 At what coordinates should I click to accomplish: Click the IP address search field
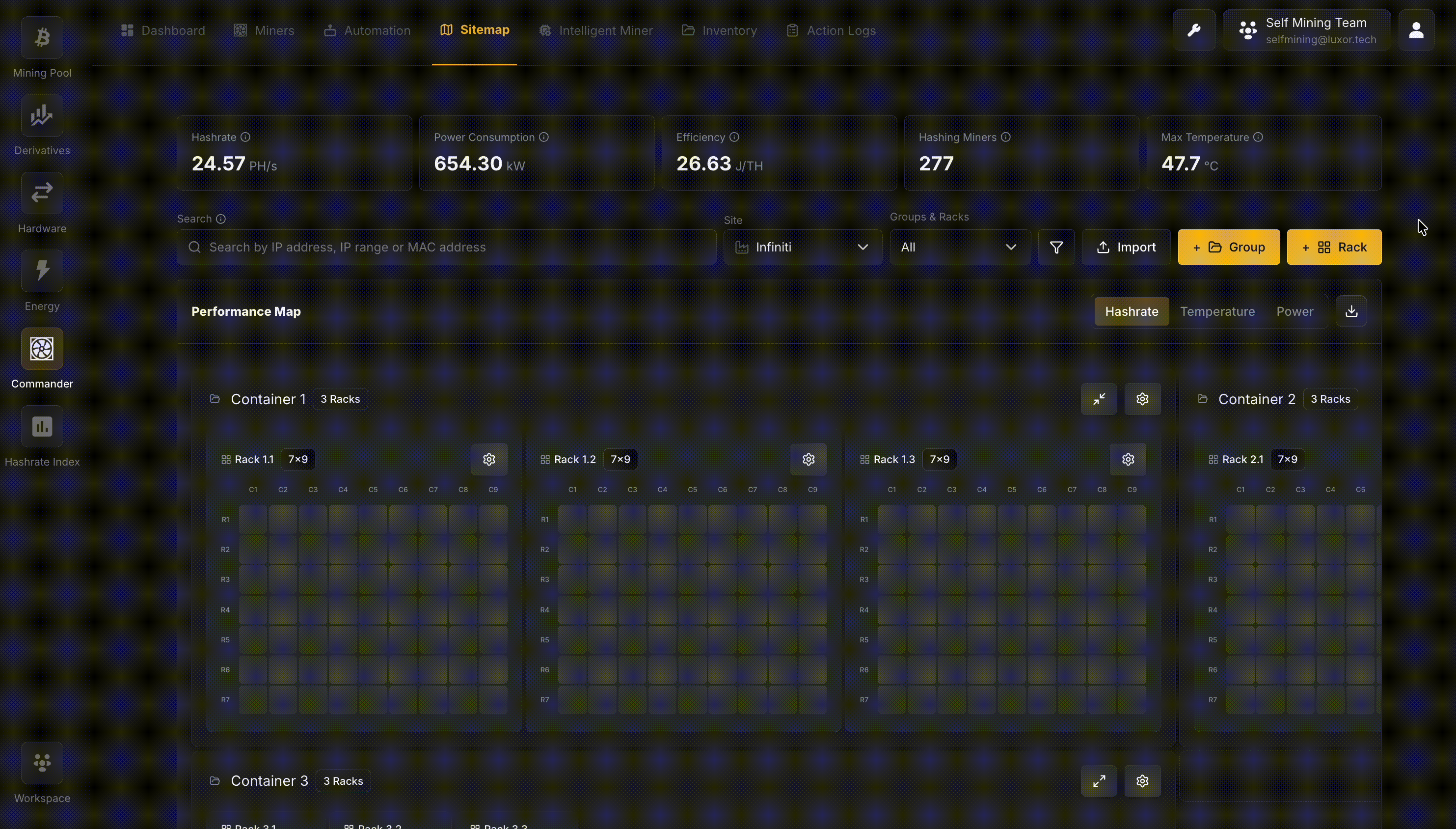(446, 247)
